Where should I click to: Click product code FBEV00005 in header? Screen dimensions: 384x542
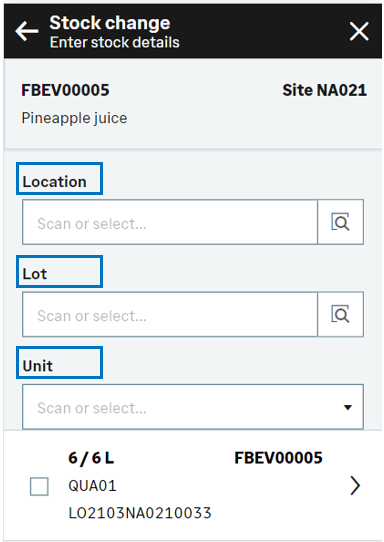(65, 90)
